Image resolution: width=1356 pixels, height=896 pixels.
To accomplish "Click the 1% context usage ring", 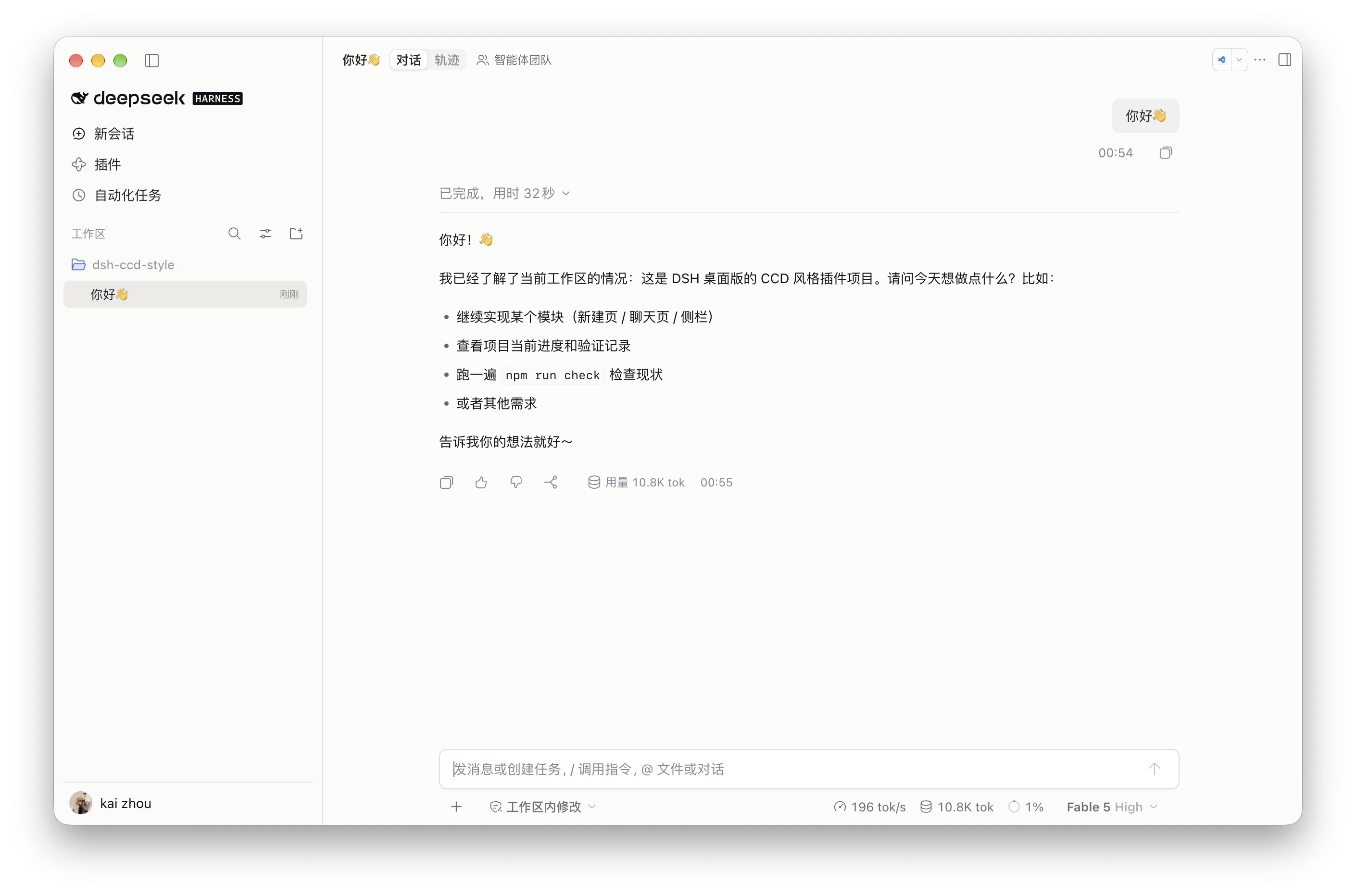I will click(x=1026, y=807).
